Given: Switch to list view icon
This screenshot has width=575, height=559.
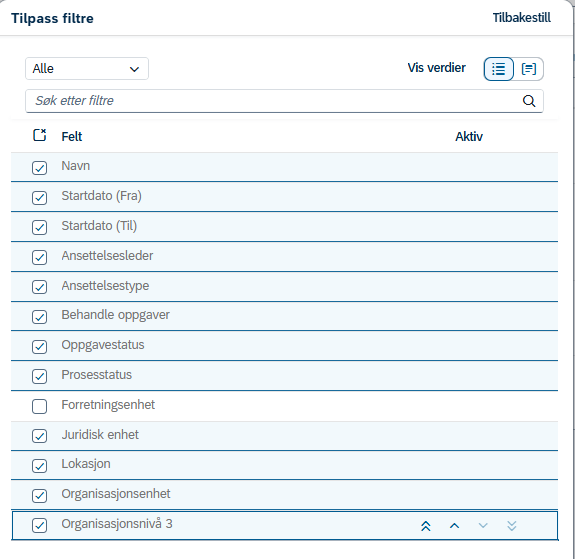Looking at the screenshot, I should (x=498, y=69).
